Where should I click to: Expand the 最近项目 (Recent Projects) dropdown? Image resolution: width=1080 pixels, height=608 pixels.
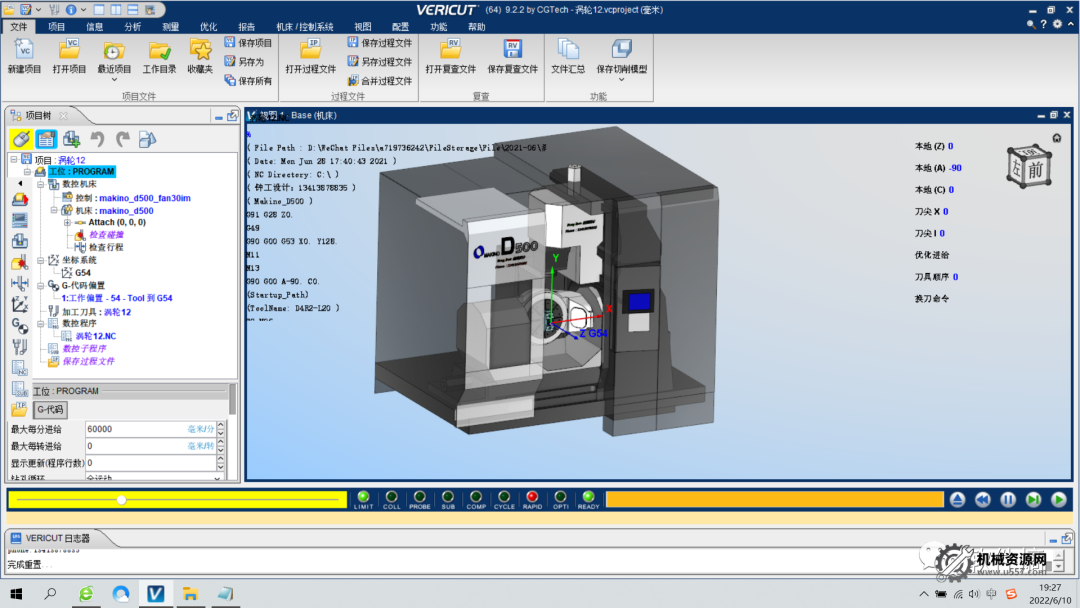point(114,79)
